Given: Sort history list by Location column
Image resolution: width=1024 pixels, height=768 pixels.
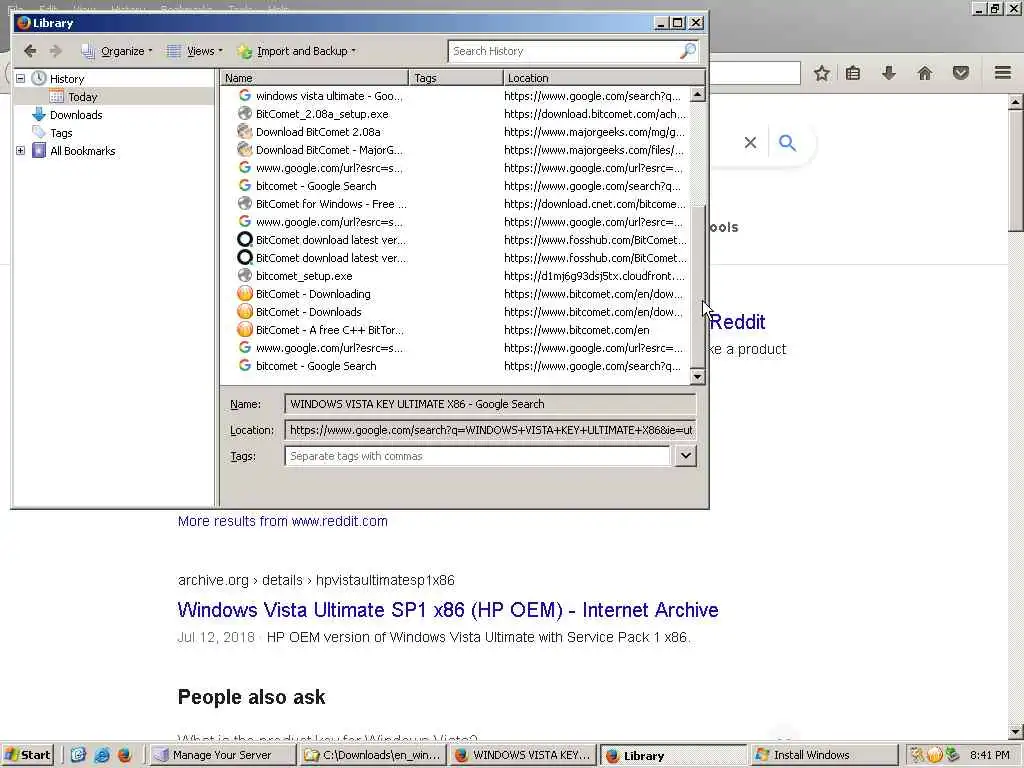Looking at the screenshot, I should (x=604, y=78).
